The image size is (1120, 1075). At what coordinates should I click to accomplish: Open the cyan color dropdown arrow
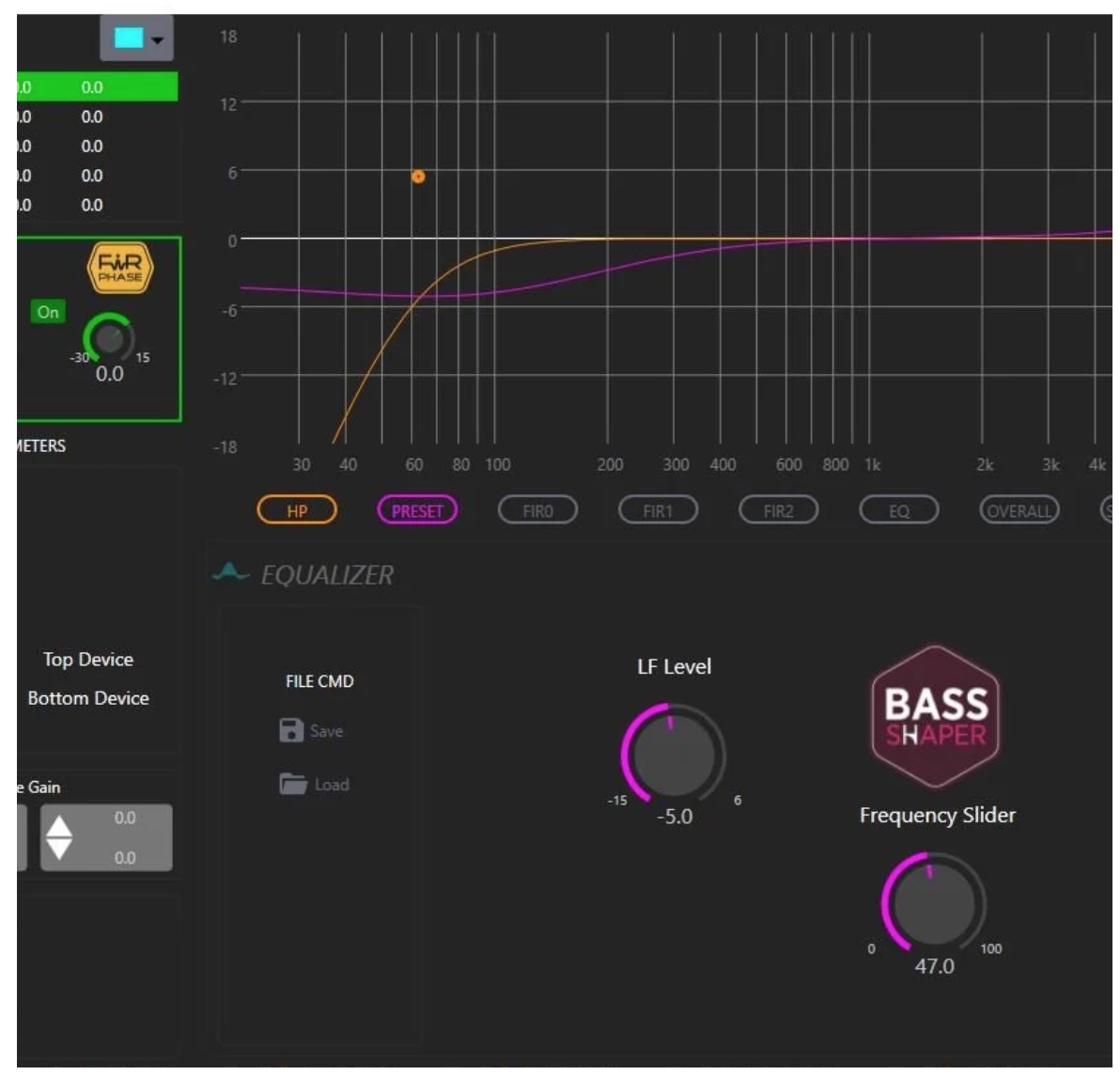[x=158, y=39]
